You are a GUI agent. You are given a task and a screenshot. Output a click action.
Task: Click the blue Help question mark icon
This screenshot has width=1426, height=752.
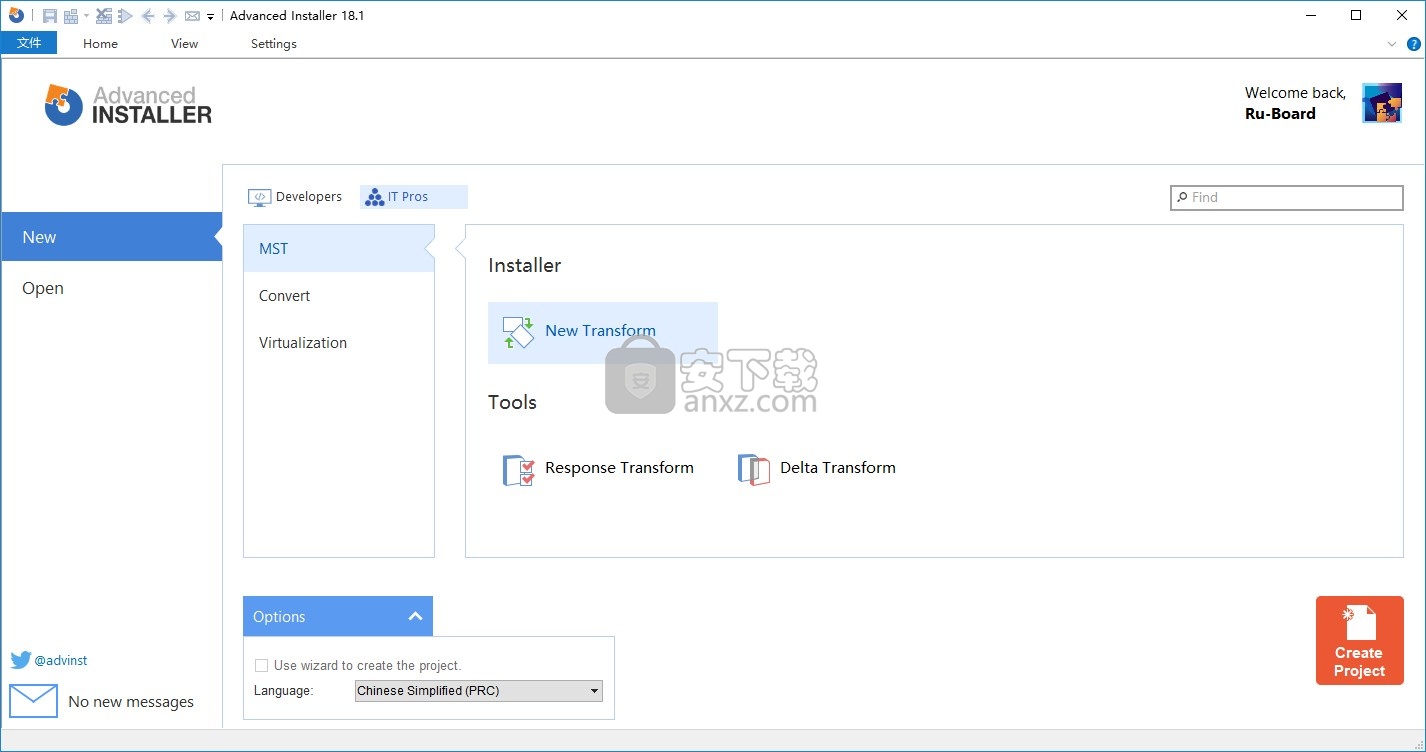coord(1413,44)
